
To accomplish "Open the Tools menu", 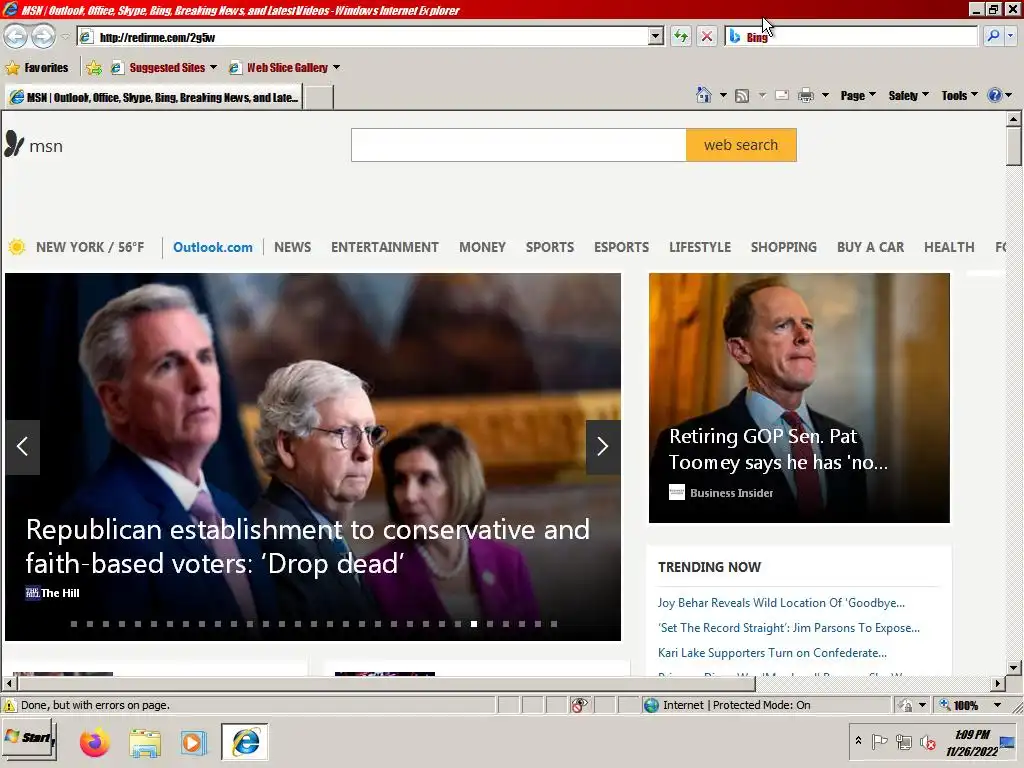I will tap(959, 95).
